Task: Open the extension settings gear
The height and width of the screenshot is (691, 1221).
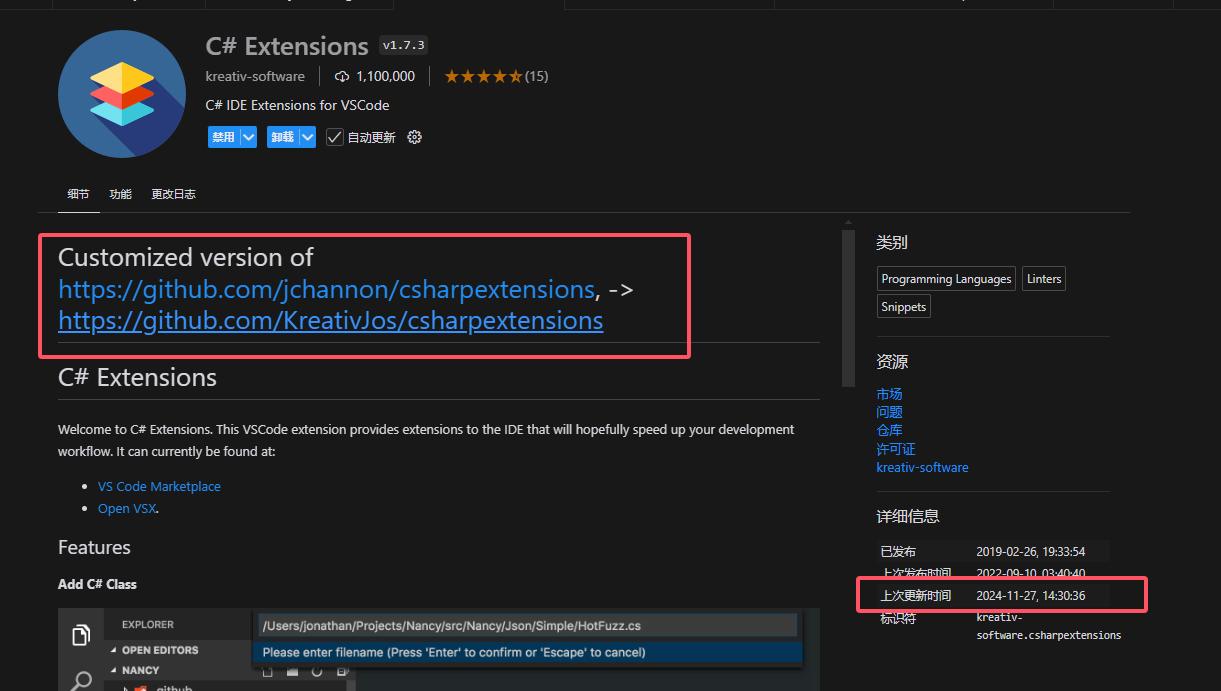Action: pyautogui.click(x=415, y=137)
